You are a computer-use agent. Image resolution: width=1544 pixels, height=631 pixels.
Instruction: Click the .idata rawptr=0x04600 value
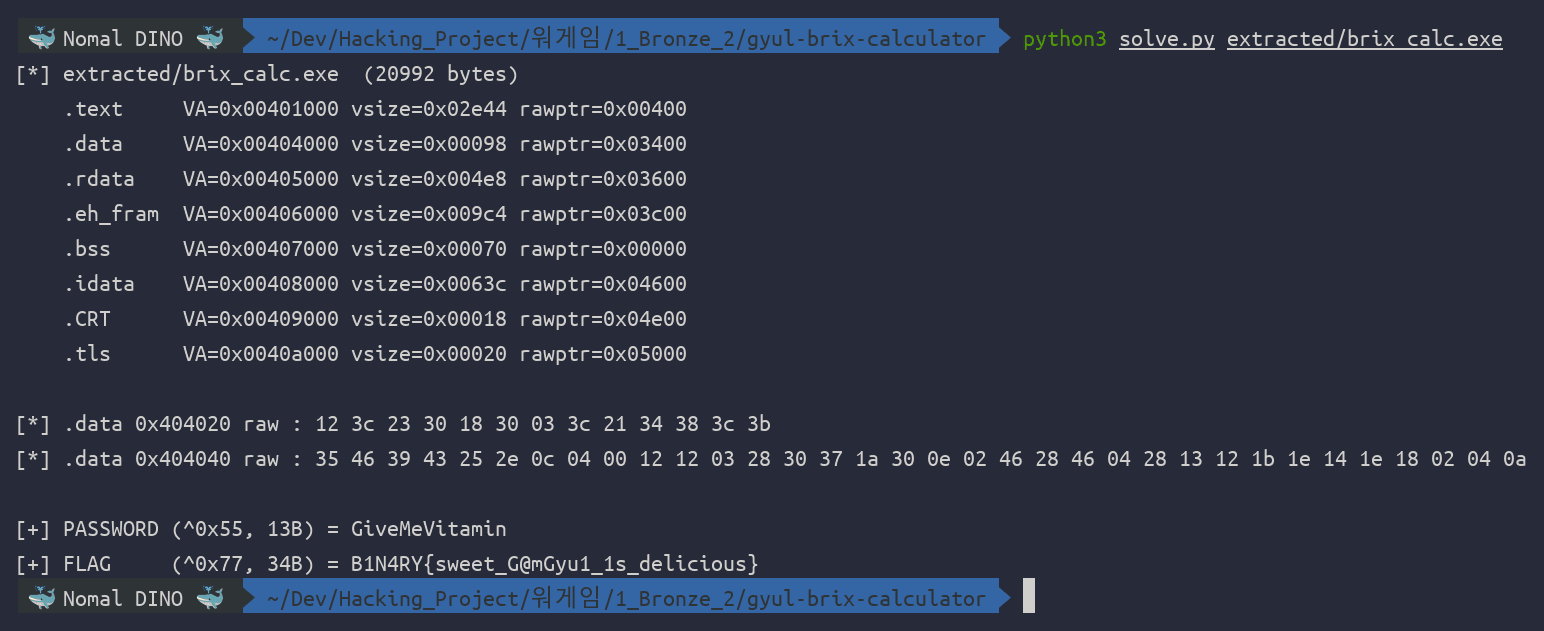click(603, 284)
